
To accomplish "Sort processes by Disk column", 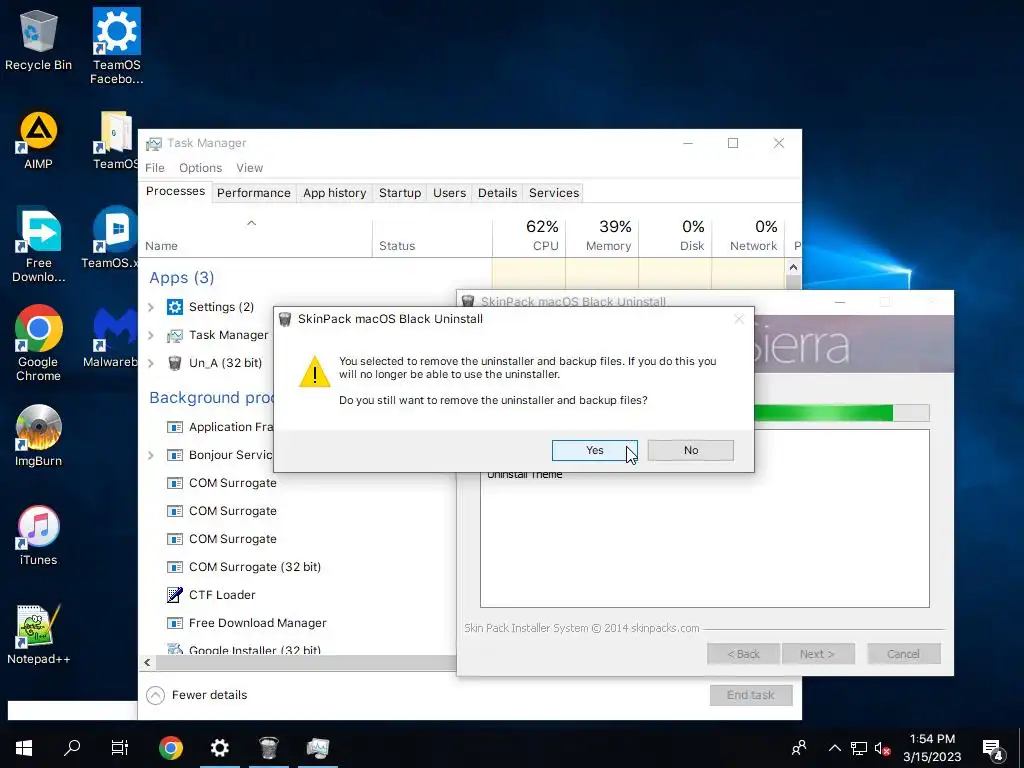I will [x=675, y=236].
